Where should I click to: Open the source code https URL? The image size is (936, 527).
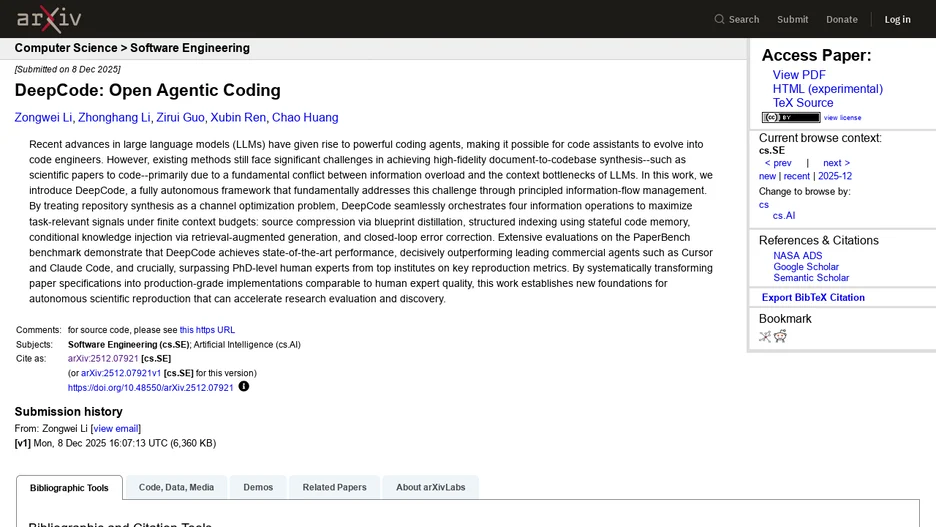click(x=207, y=329)
